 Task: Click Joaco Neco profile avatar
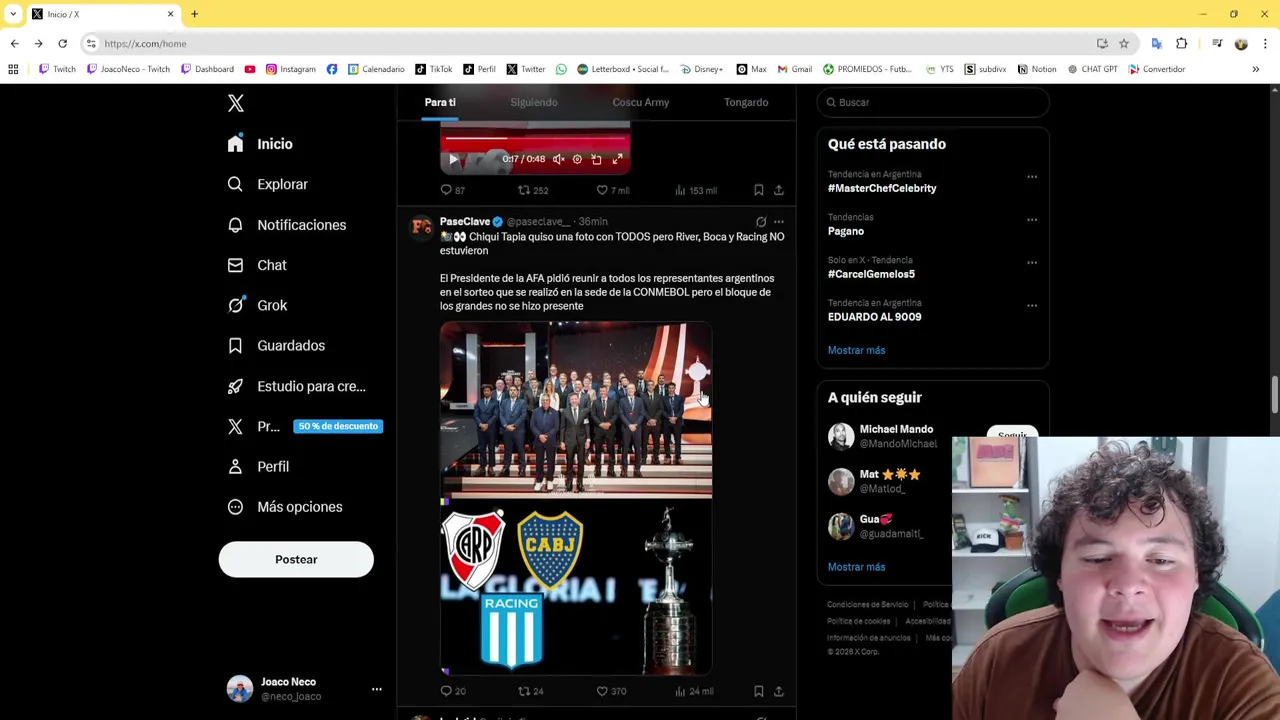[240, 689]
